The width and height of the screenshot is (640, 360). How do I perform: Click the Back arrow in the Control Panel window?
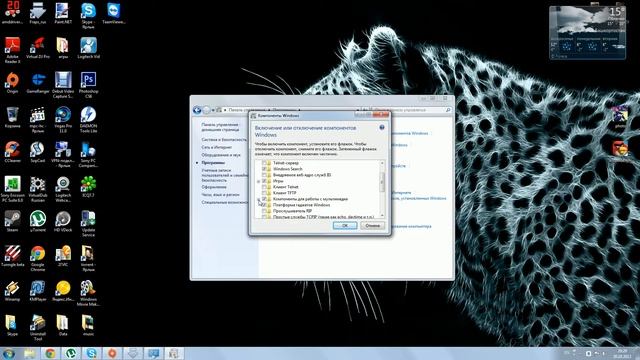pyautogui.click(x=197, y=110)
